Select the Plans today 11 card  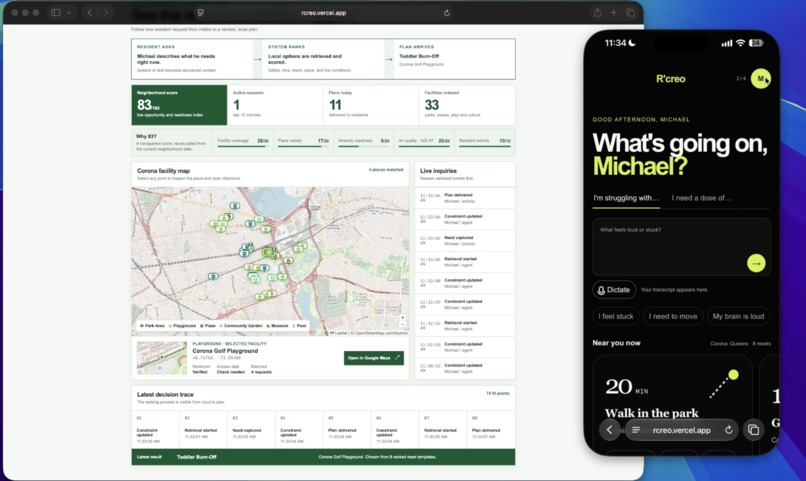[371, 105]
